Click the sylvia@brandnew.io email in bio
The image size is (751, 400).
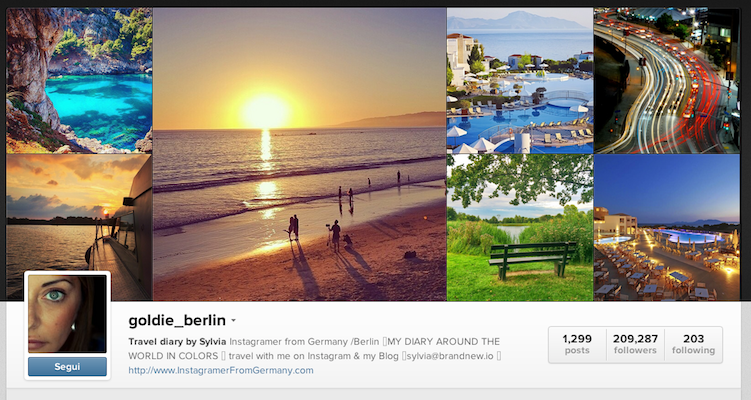coord(450,356)
